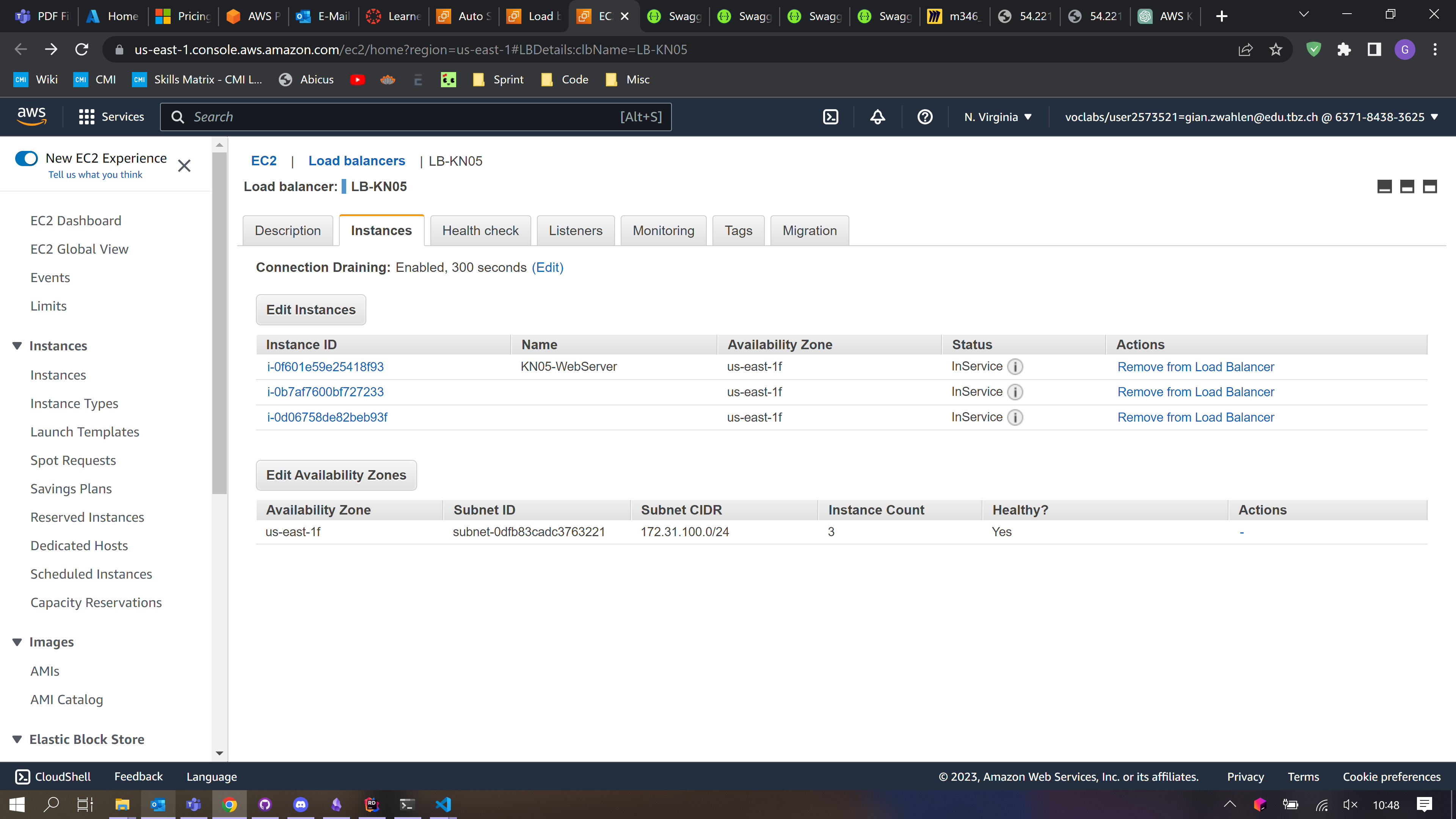
Task: Open the N. Virginia region dropdown
Action: tap(998, 117)
